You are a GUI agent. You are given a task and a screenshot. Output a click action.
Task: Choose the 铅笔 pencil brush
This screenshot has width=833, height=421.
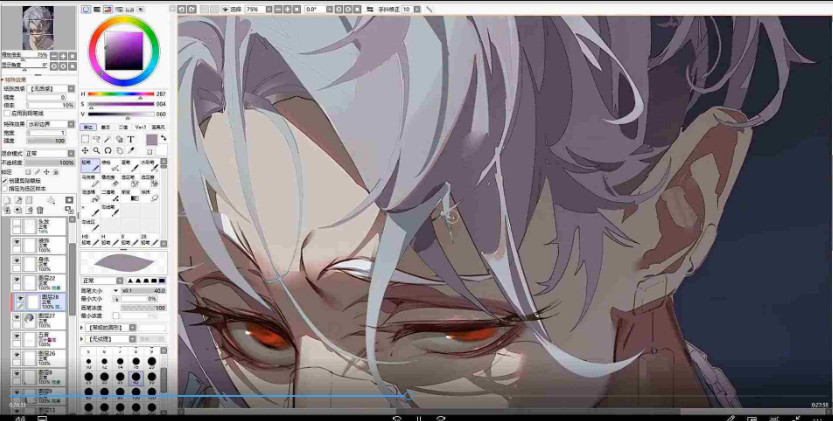pos(90,165)
